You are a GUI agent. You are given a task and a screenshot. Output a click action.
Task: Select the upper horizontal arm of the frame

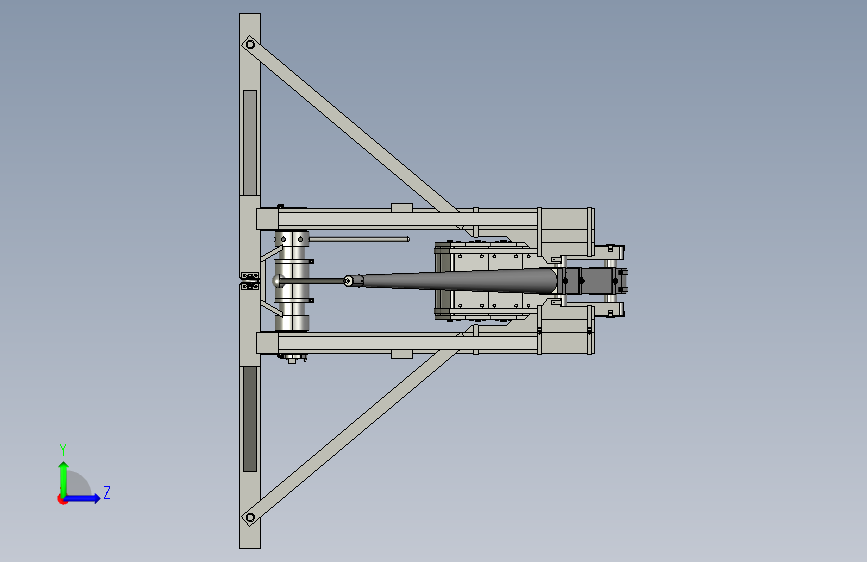406,219
